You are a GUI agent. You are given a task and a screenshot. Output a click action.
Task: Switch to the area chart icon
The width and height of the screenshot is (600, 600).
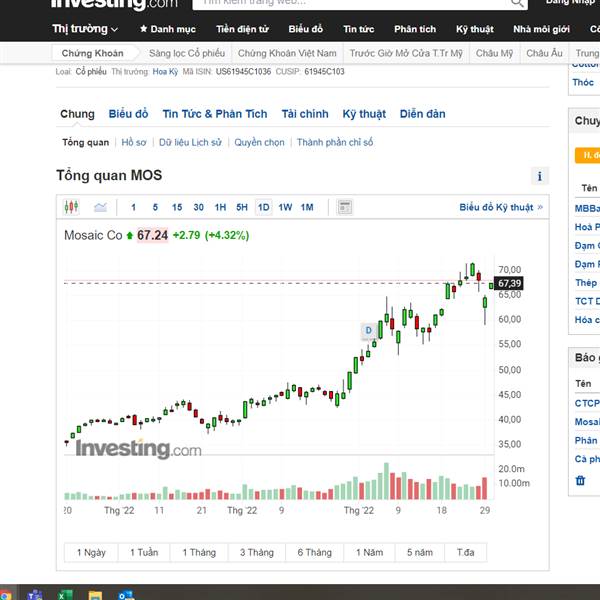click(100, 207)
